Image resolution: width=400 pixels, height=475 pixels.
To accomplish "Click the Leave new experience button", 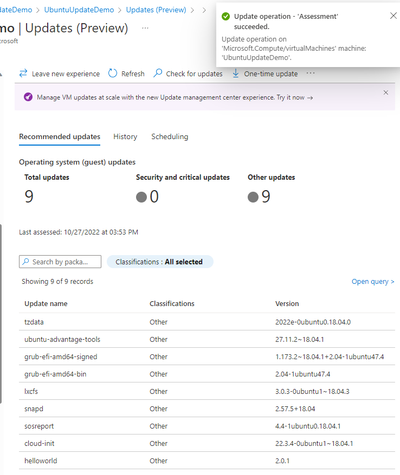I will (x=59, y=73).
